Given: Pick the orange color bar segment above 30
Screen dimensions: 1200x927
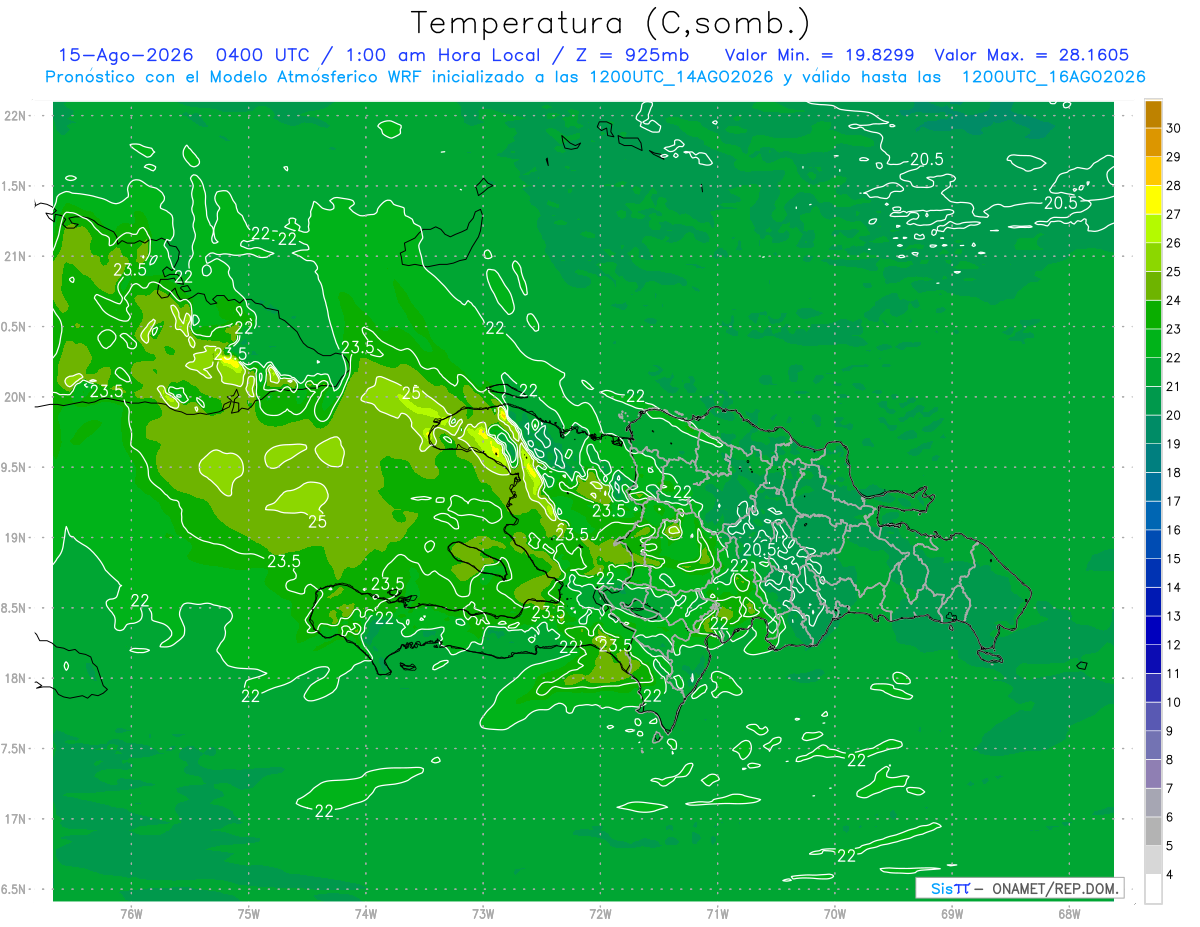Looking at the screenshot, I should coord(1153,114).
